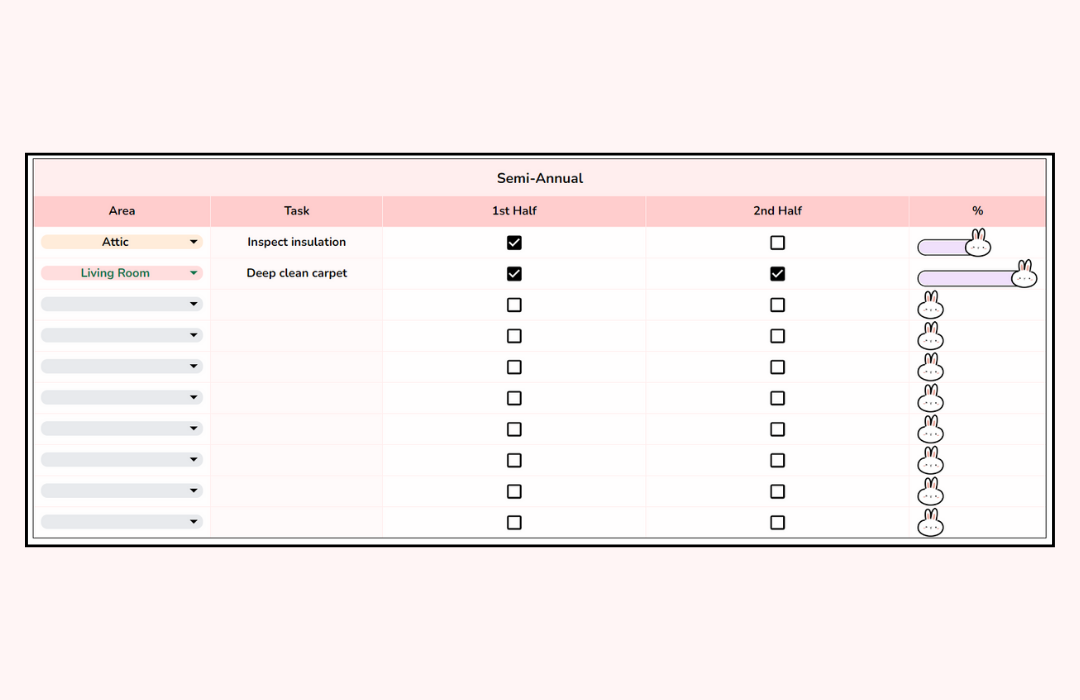Viewport: 1080px width, 700px height.
Task: Click the bunny icon on Attic's progress bar
Action: click(x=978, y=238)
